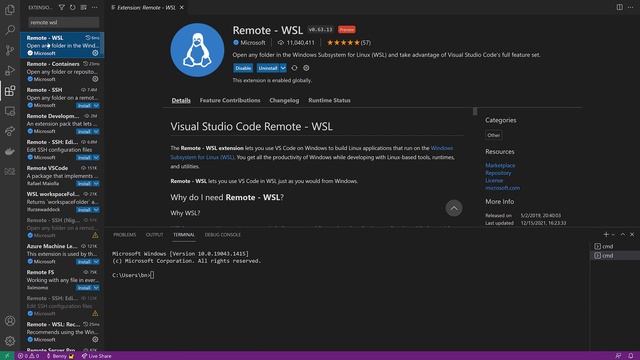The height and width of the screenshot is (360, 640).
Task: Open manage gear on Remote - WSL list item
Action: click(95, 53)
